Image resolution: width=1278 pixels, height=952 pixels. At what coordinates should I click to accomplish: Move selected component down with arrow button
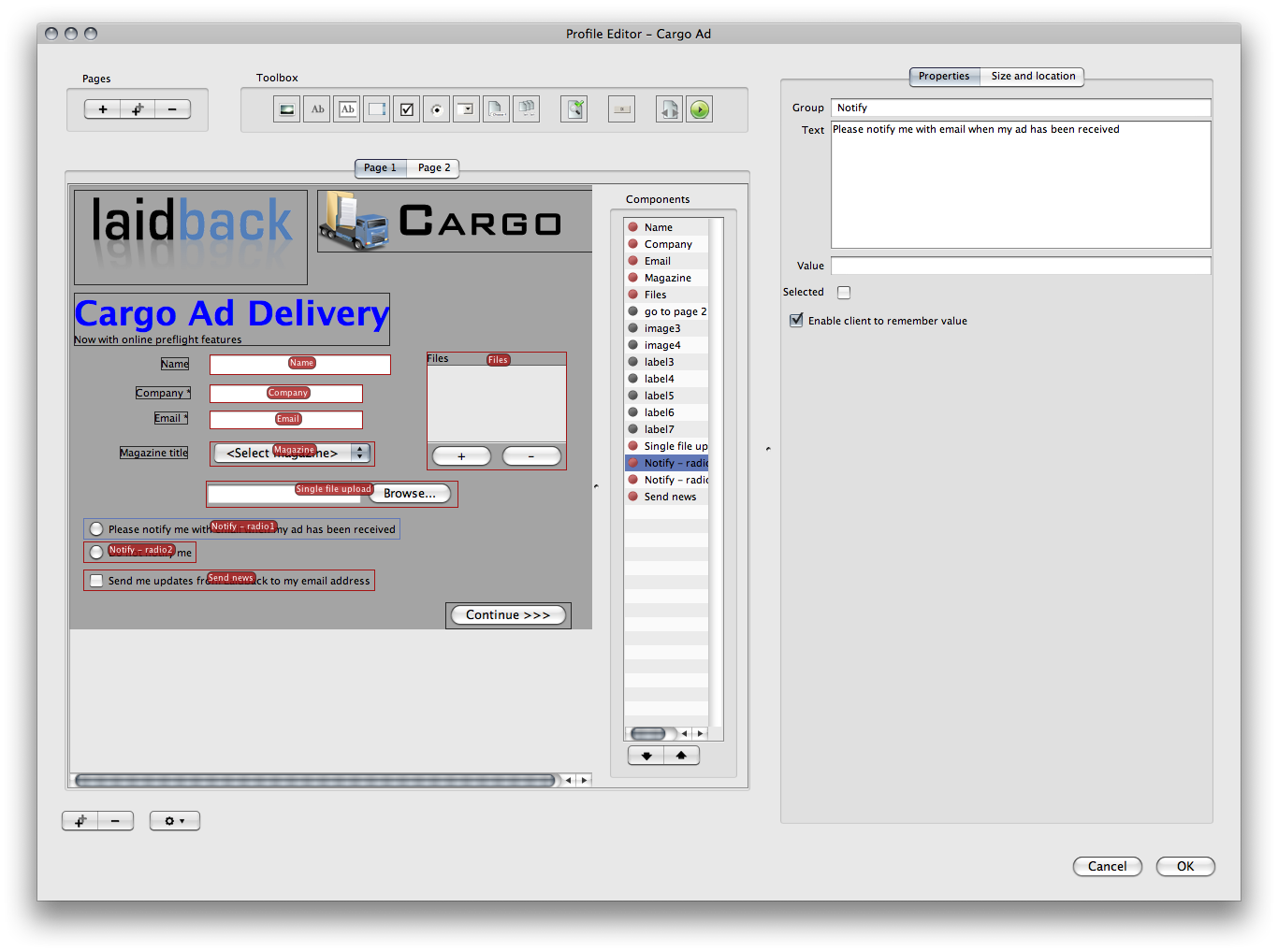pyautogui.click(x=646, y=756)
